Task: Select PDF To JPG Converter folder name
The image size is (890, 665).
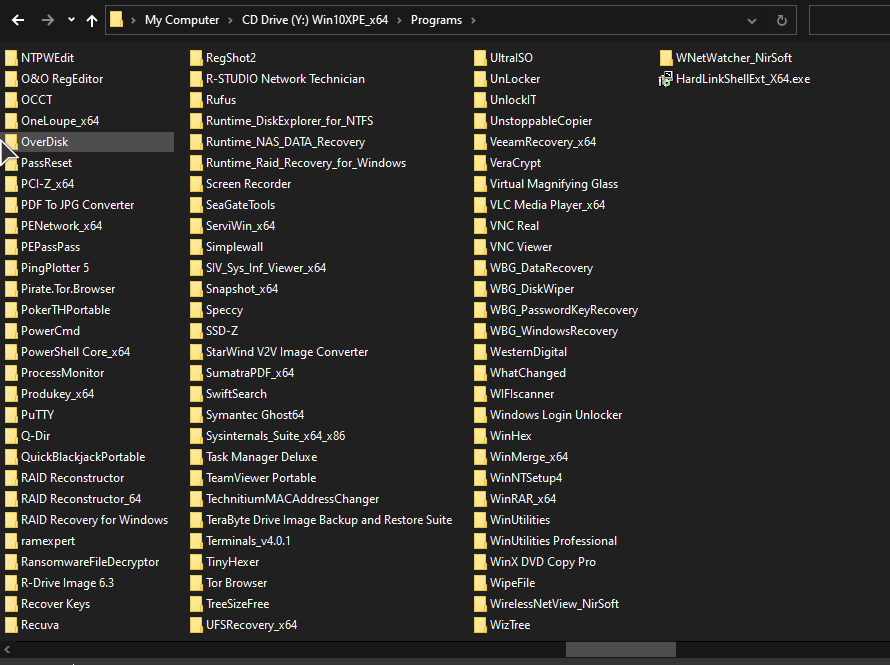Action: [x=78, y=205]
